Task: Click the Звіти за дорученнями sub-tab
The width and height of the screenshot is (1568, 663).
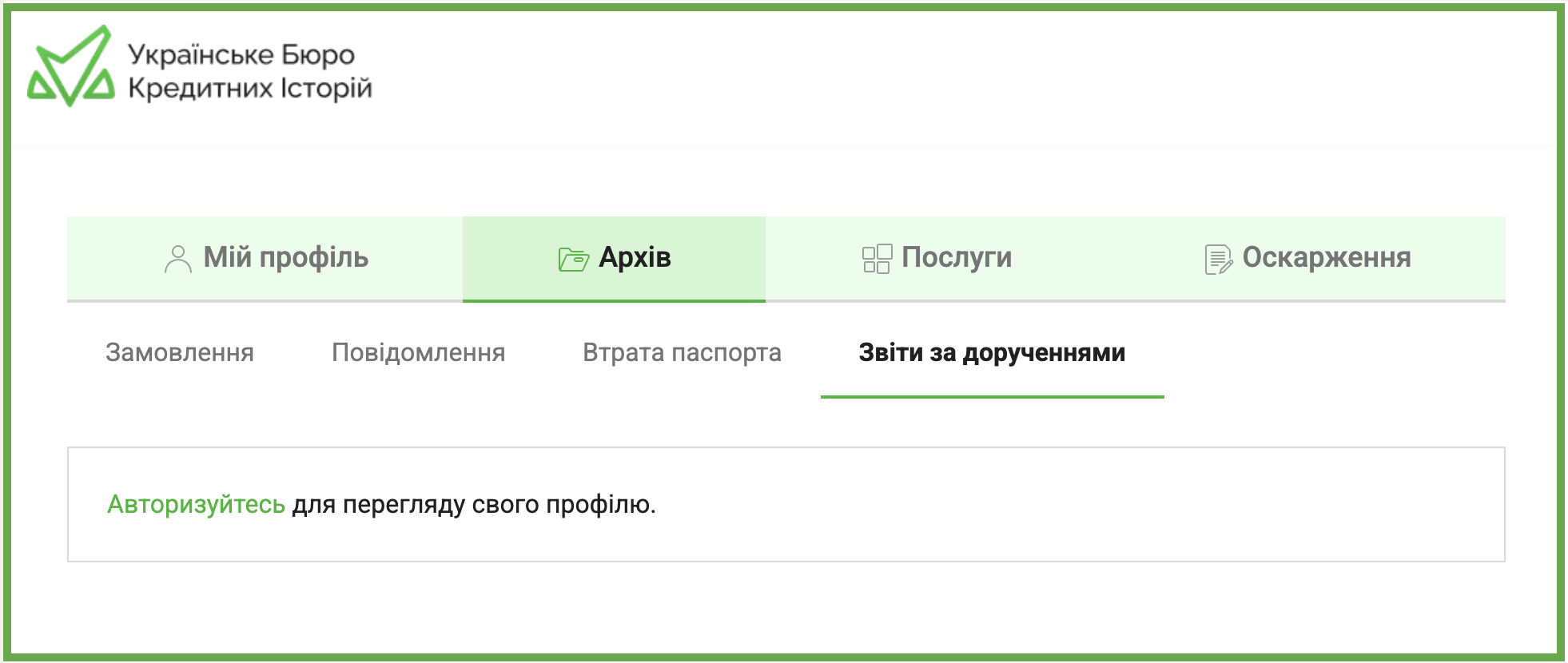Action: [992, 352]
